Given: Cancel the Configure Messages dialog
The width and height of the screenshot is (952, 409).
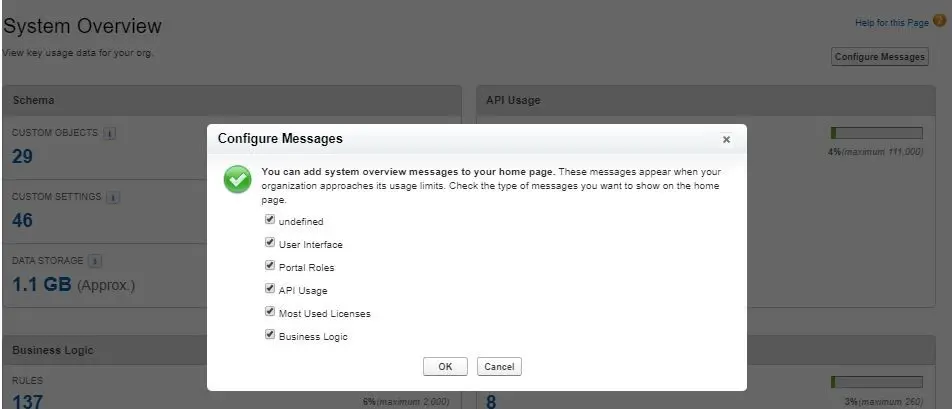Looking at the screenshot, I should [x=499, y=367].
